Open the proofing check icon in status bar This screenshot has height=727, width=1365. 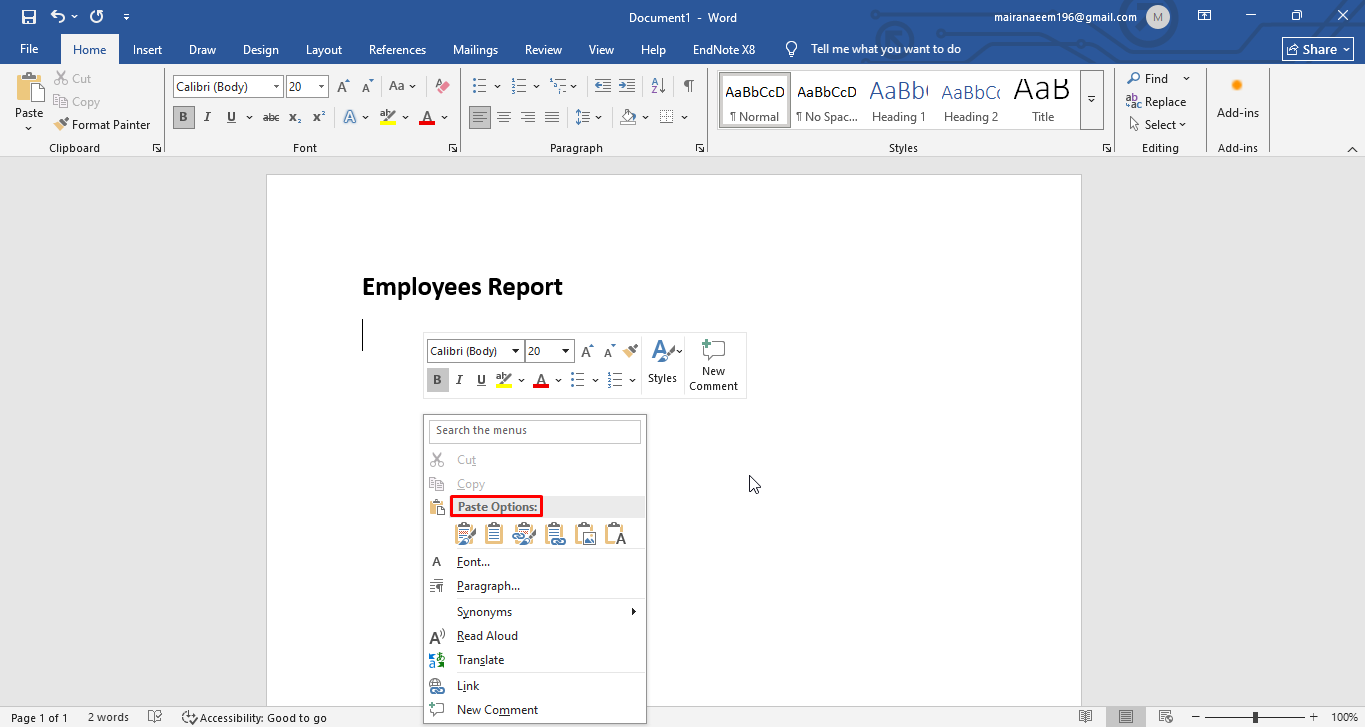(x=155, y=717)
